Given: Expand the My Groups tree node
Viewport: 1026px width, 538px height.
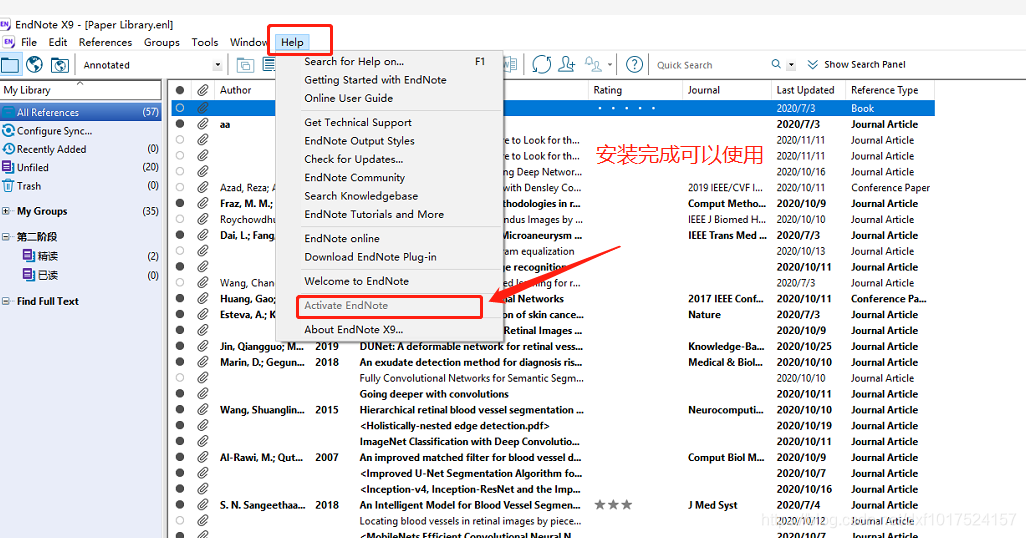Looking at the screenshot, I should (6, 211).
